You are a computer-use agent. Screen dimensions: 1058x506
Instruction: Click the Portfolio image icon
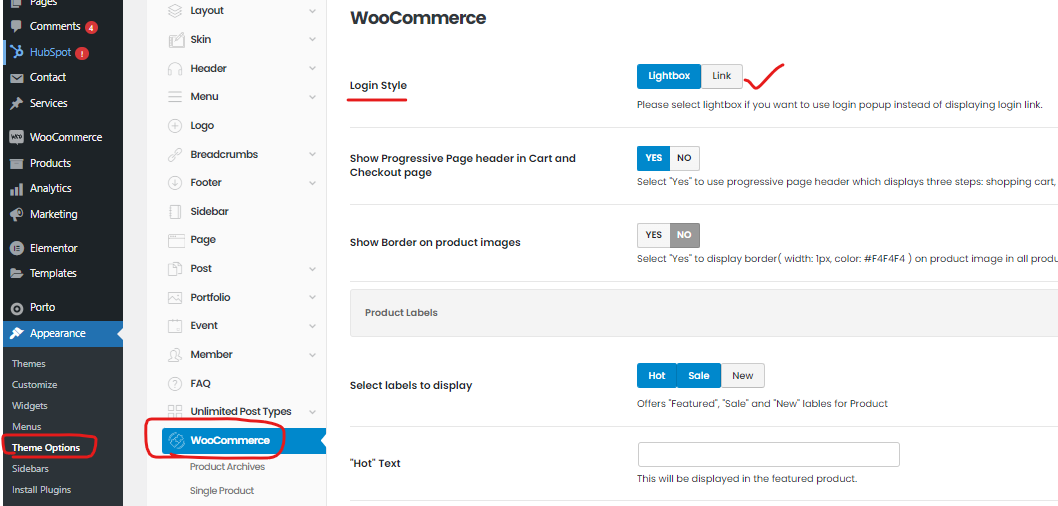point(175,298)
